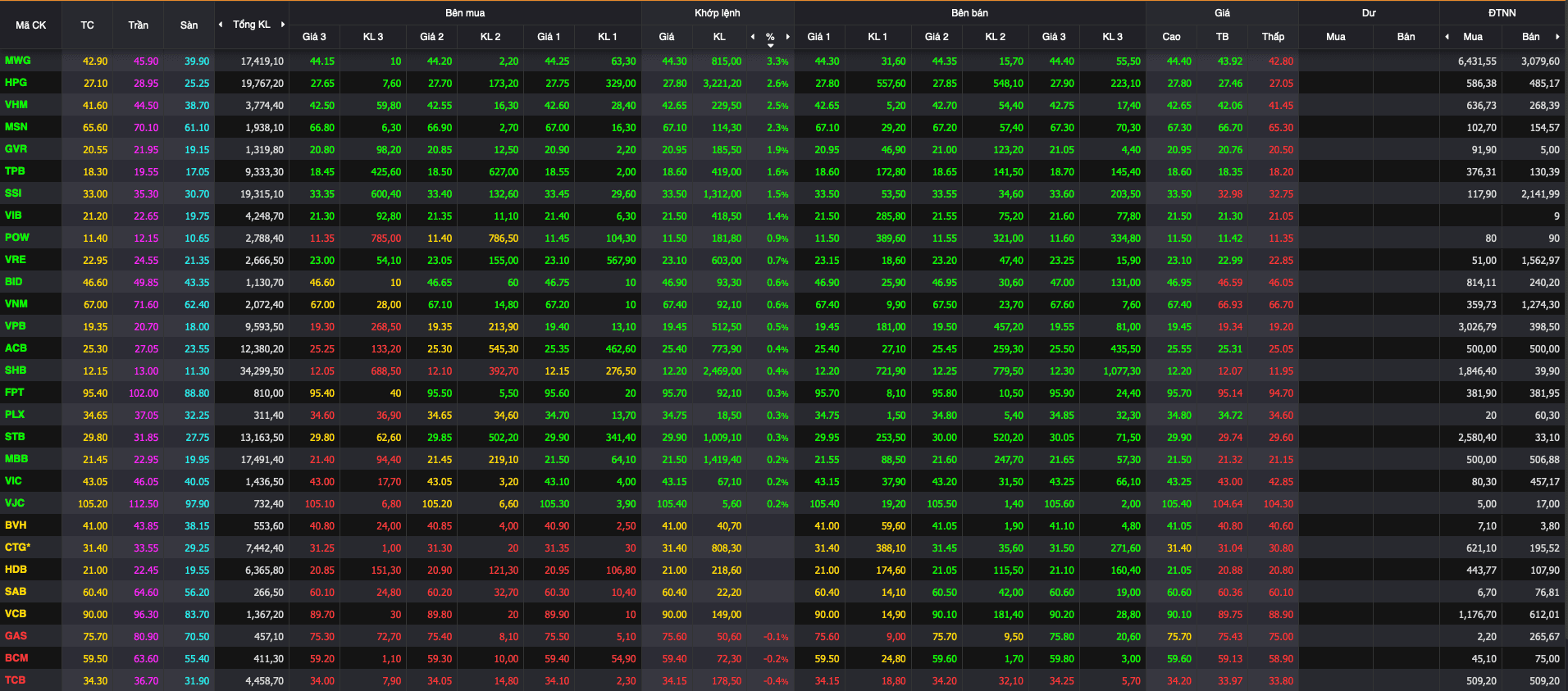Open VIB stock symbol
The height and width of the screenshot is (691, 1568).
click(13, 216)
